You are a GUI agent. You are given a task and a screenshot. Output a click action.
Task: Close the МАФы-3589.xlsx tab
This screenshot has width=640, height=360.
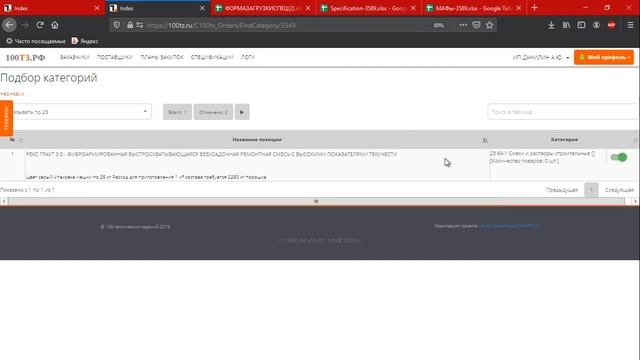click(518, 8)
